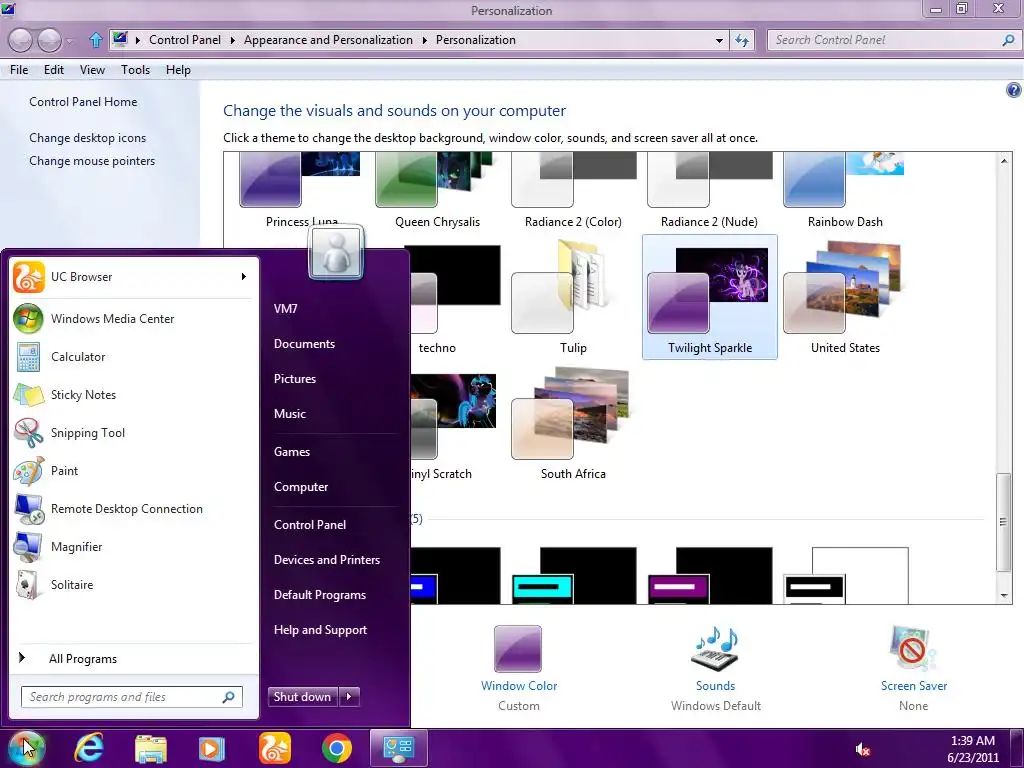Launch Magnifier
This screenshot has width=1024, height=768.
point(131,547)
